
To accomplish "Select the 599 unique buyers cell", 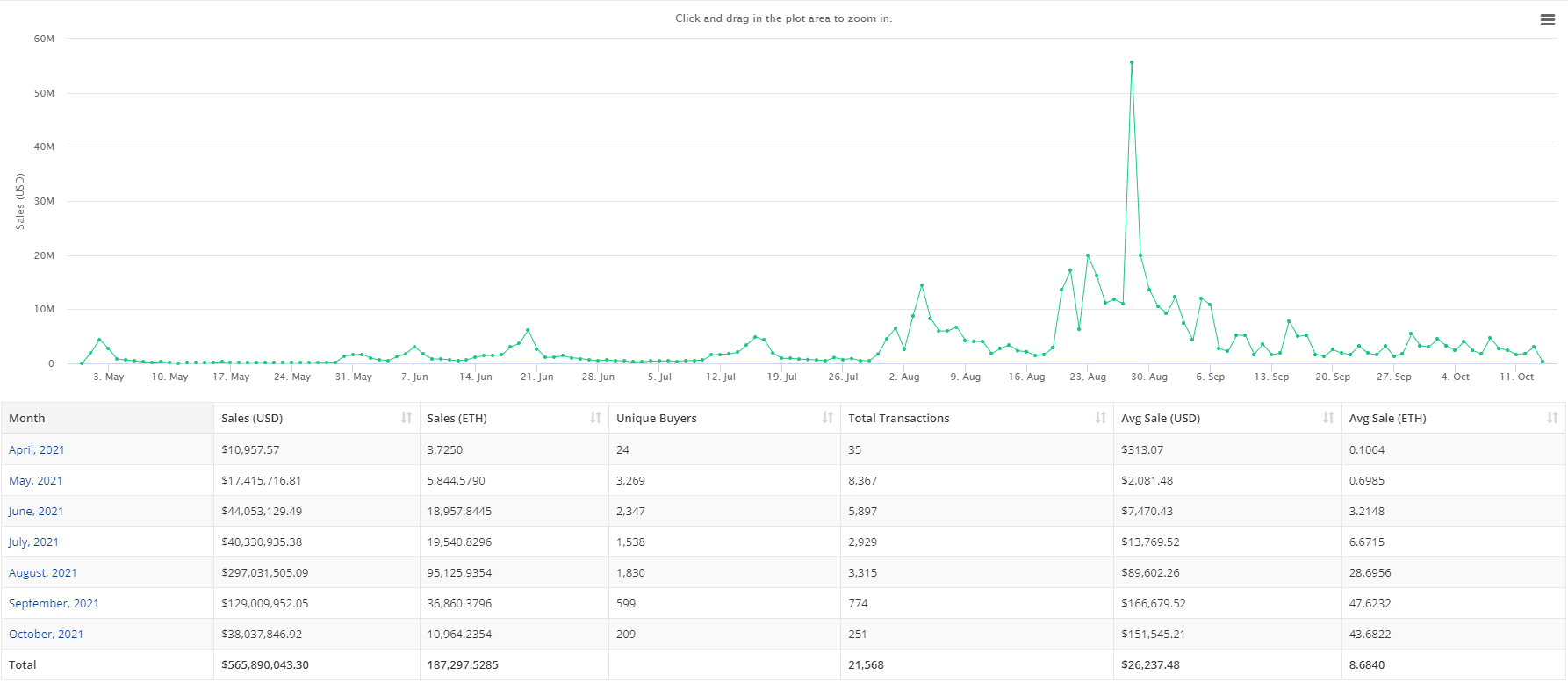I will click(x=724, y=603).
